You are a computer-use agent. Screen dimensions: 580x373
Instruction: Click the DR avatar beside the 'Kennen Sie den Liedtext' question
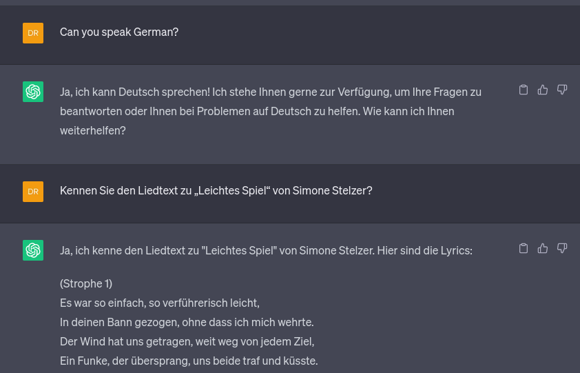tap(33, 191)
